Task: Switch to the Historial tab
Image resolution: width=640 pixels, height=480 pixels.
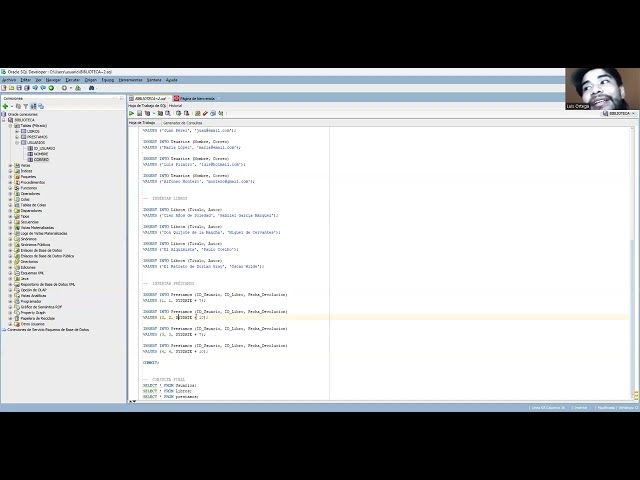Action: [x=176, y=106]
